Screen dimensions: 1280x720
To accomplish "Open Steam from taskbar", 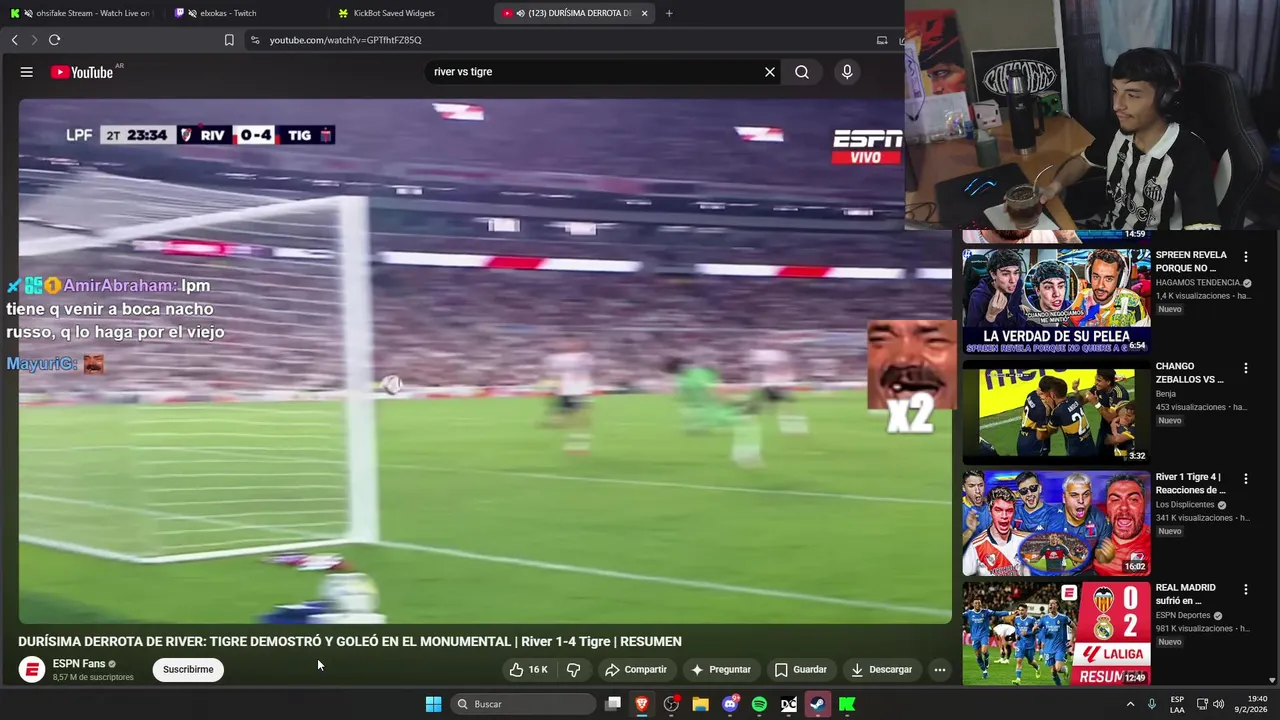I will [817, 704].
